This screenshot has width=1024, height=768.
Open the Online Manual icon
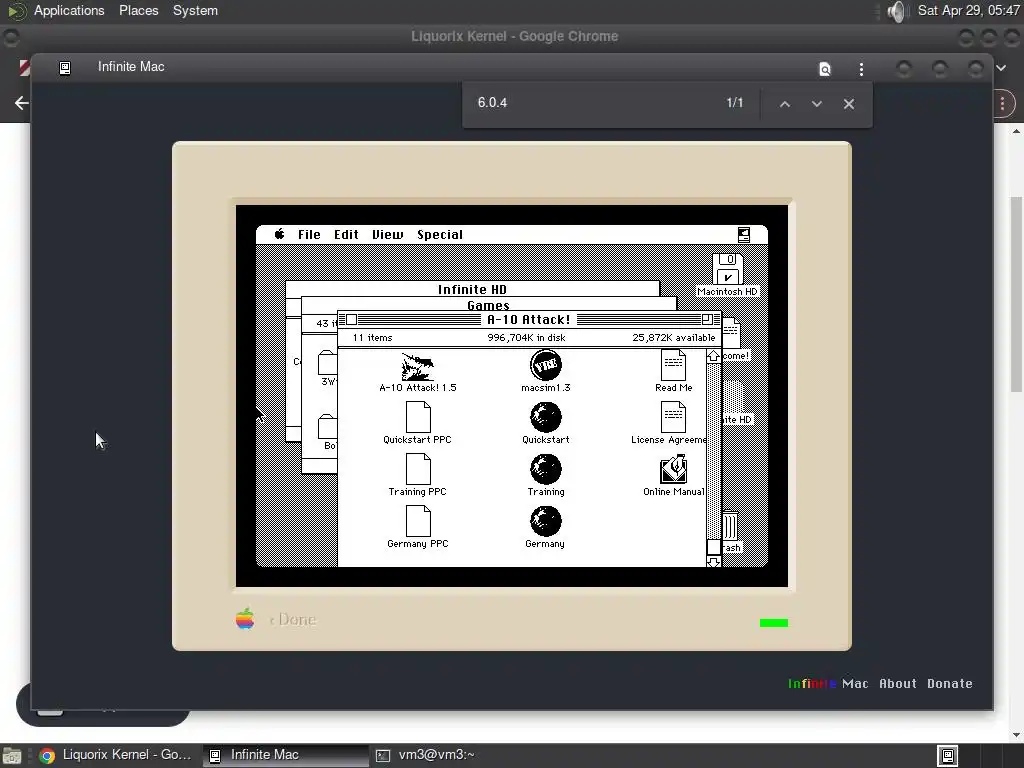coord(673,469)
